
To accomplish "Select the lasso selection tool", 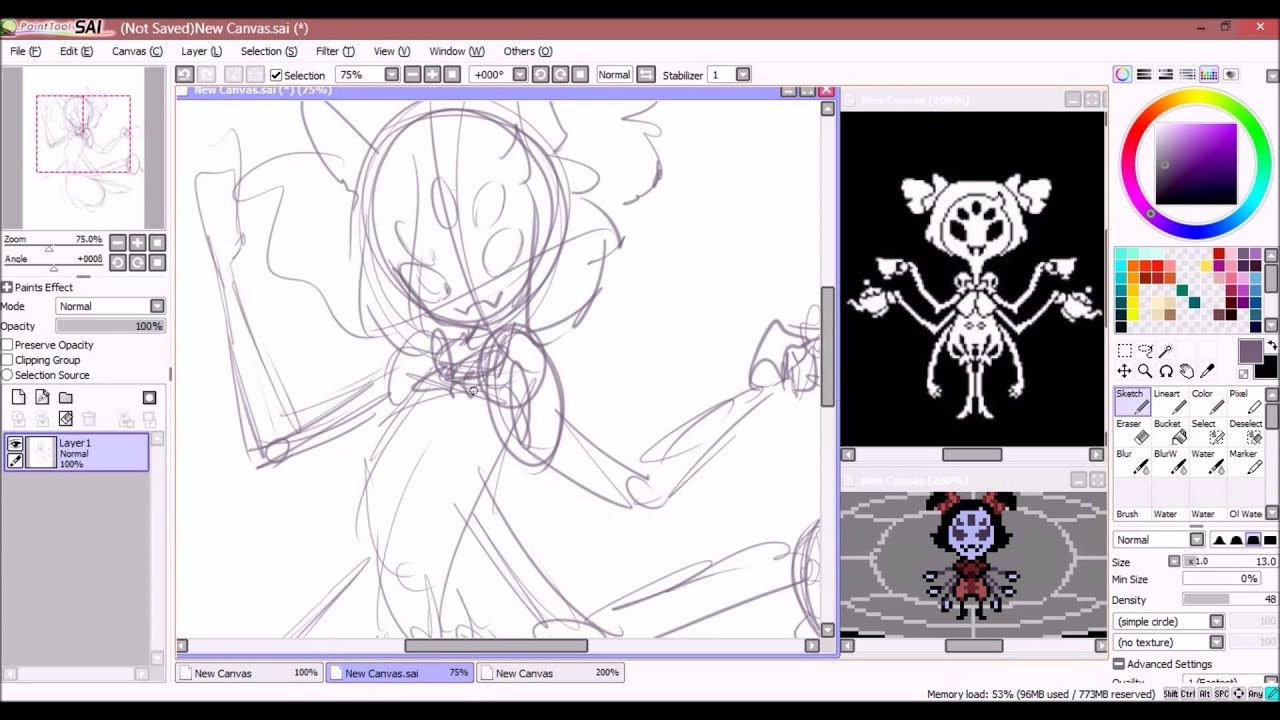I will tap(1145, 351).
